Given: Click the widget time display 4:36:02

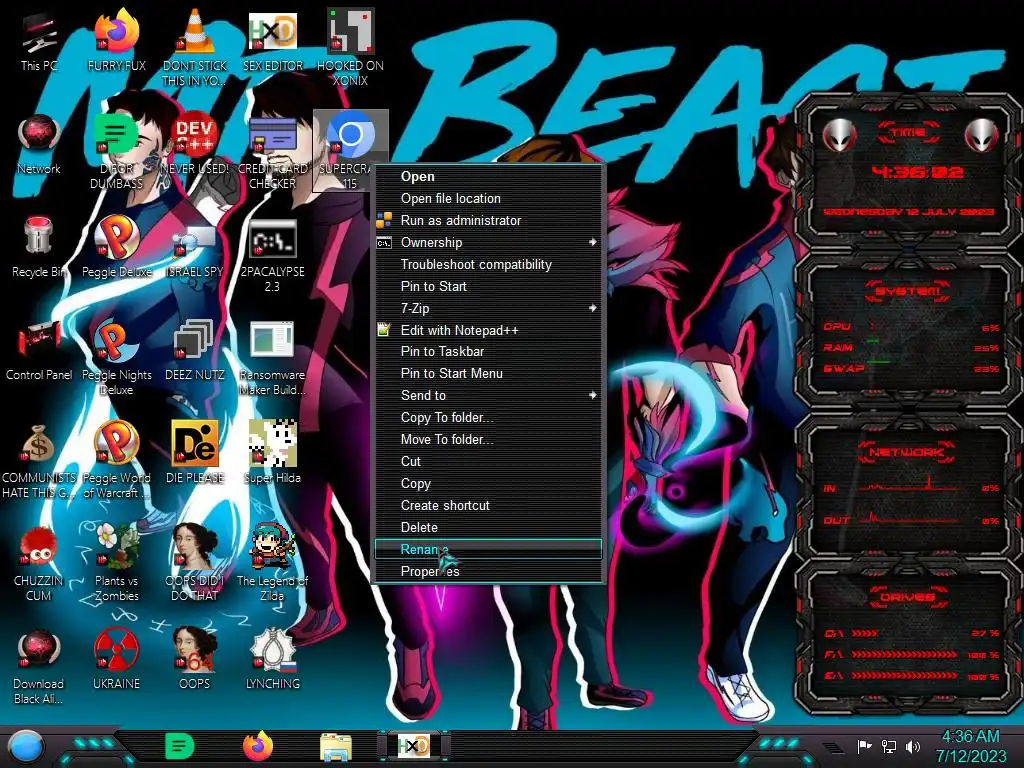Looking at the screenshot, I should click(918, 172).
